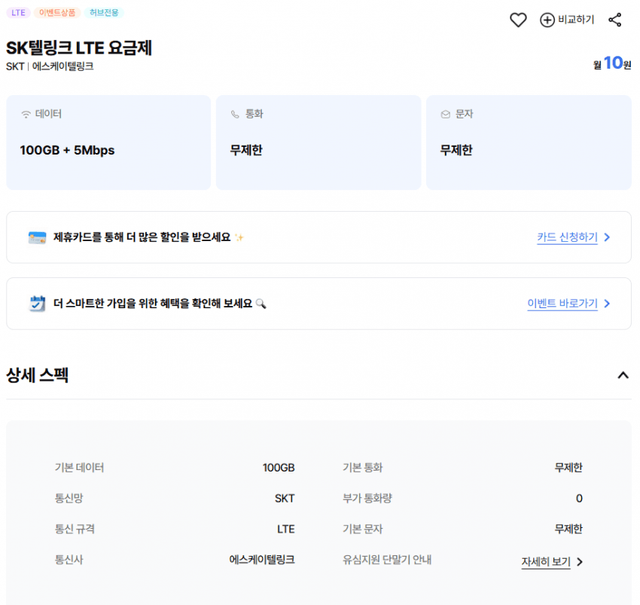Open the 카드 신청하기 link
640x605 pixels.
(566, 238)
